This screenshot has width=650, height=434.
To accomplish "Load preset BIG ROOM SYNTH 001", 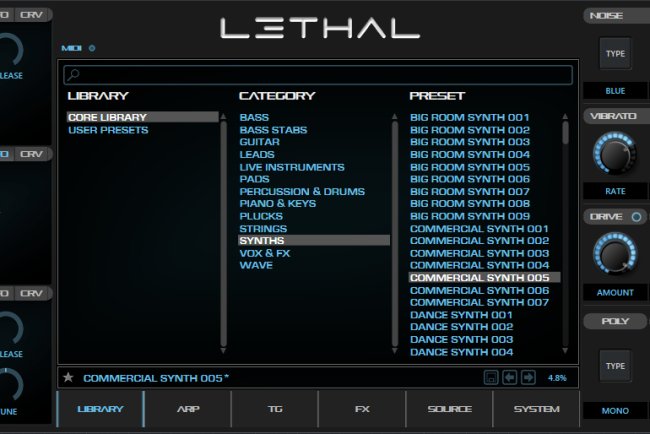I will click(x=470, y=117).
